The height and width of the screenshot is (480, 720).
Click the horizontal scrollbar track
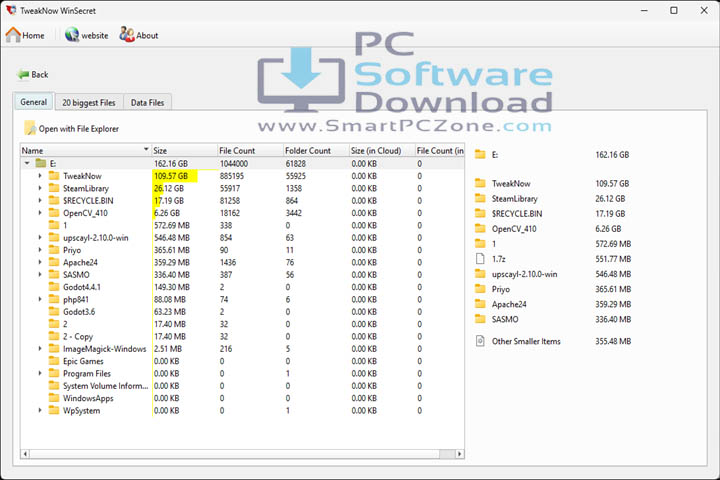[x=234, y=454]
